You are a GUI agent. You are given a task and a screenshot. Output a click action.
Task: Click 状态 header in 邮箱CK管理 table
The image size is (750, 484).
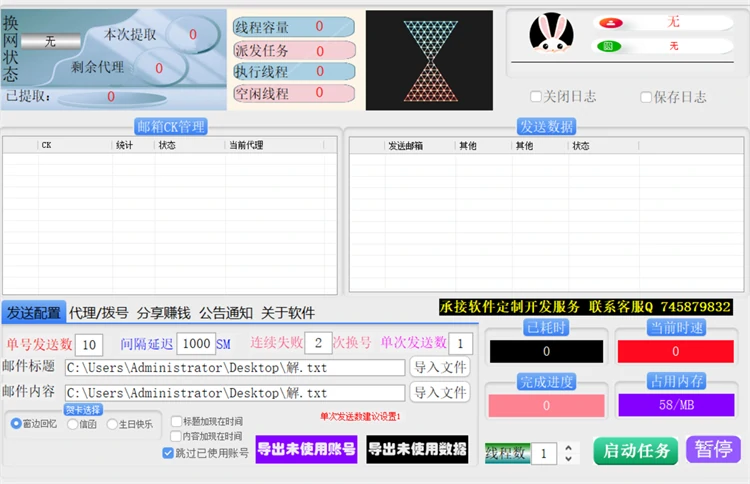[x=189, y=145]
